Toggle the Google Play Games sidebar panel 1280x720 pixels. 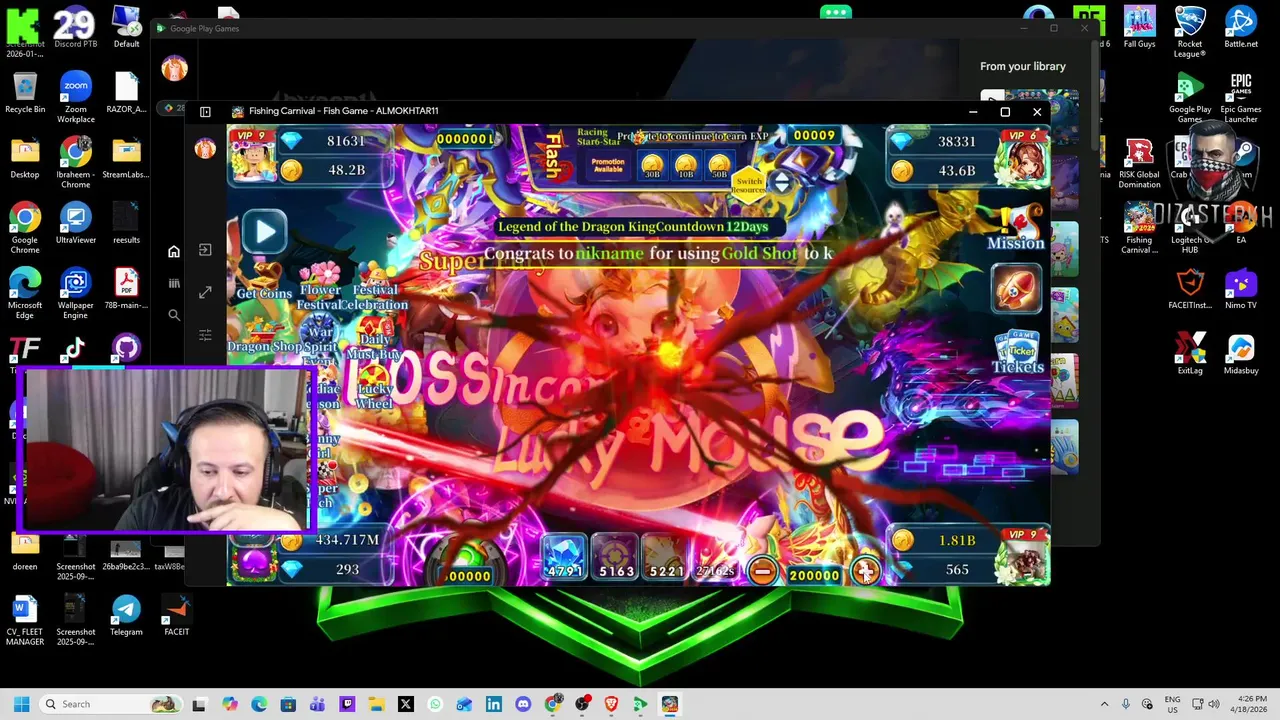[205, 112]
